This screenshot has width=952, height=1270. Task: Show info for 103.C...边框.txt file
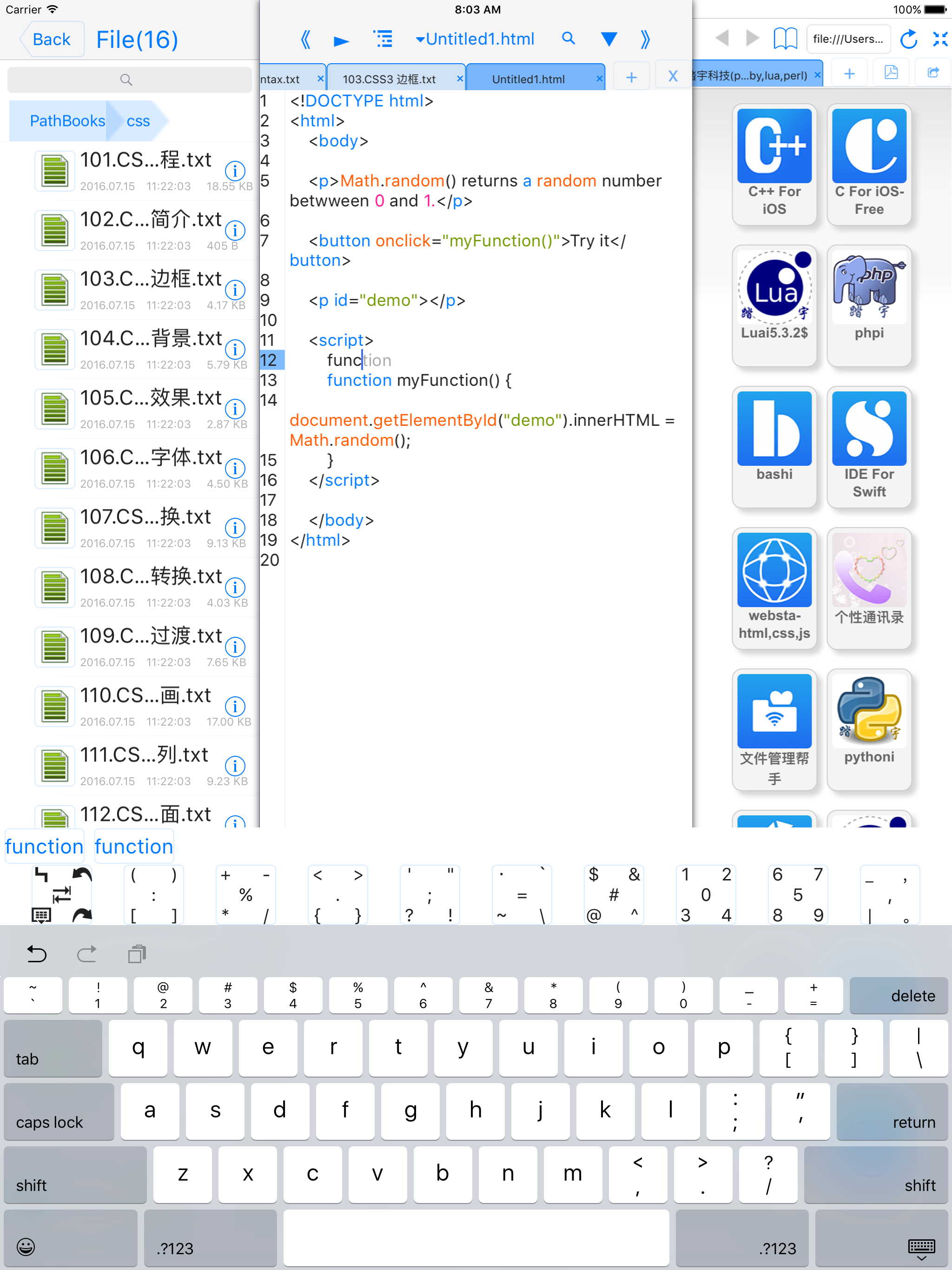tap(235, 289)
